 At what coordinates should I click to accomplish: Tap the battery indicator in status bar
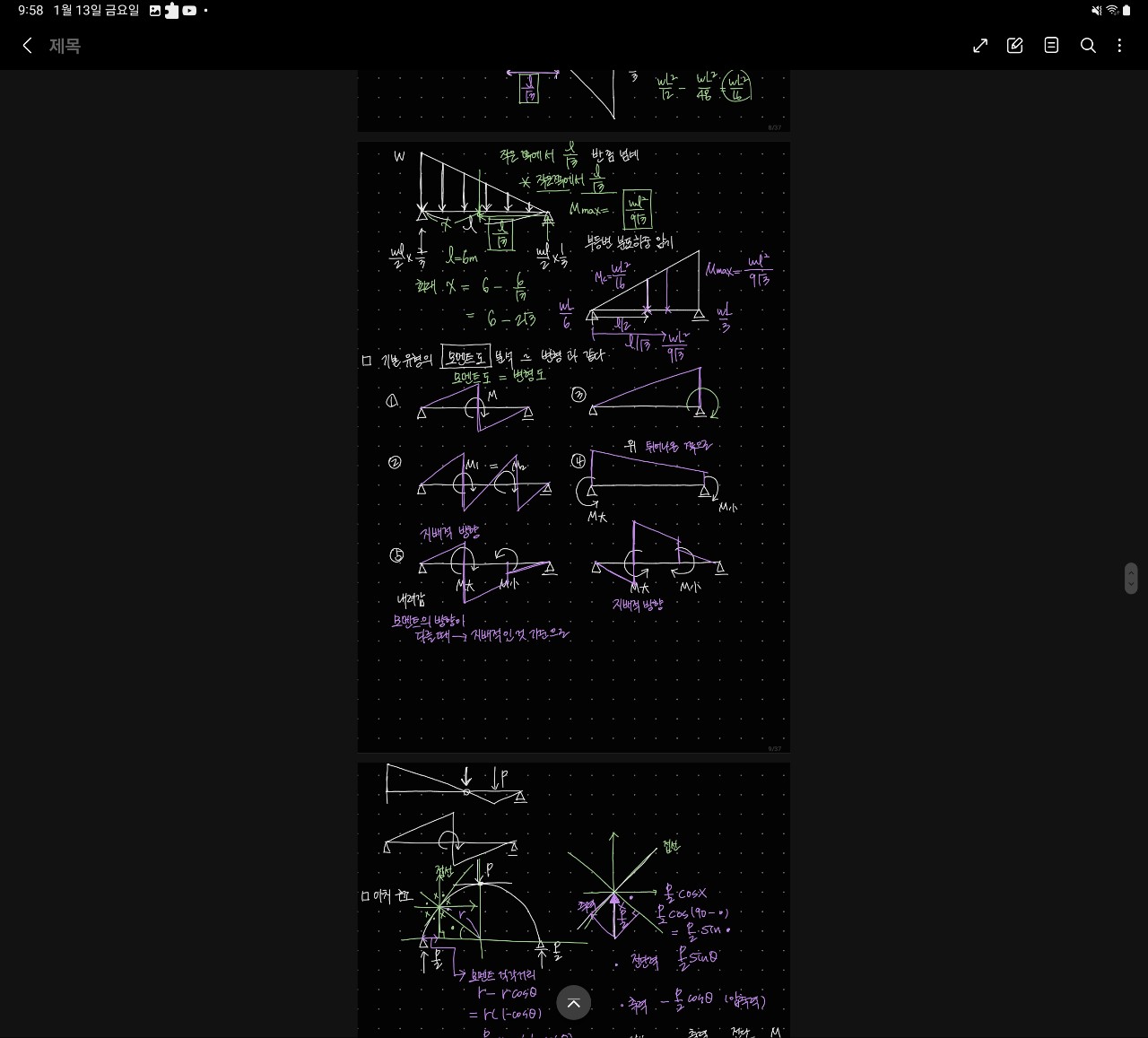click(1127, 11)
